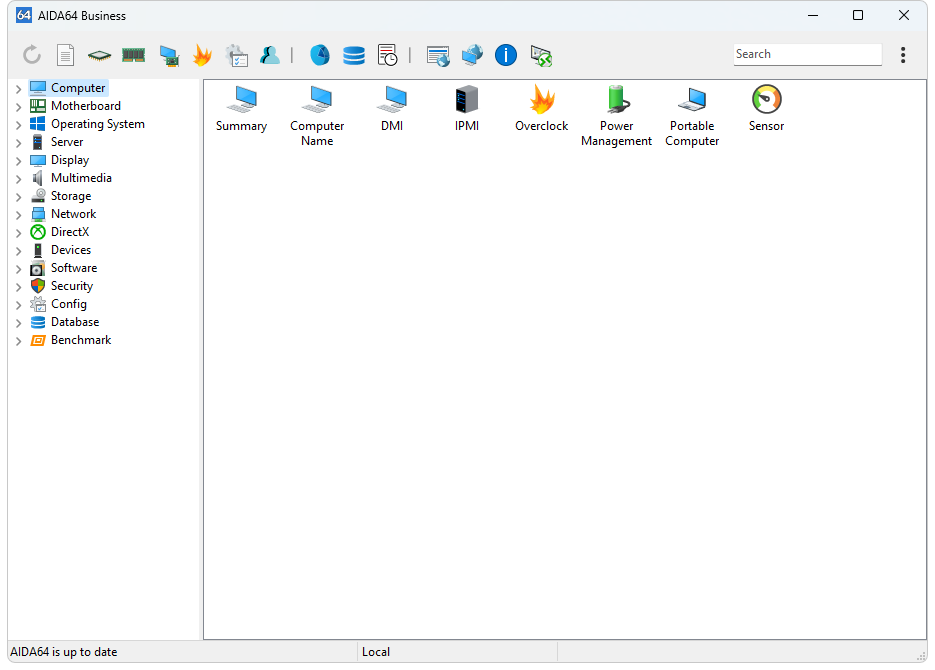Expand the Motherboard tree node arrow

pos(18,107)
